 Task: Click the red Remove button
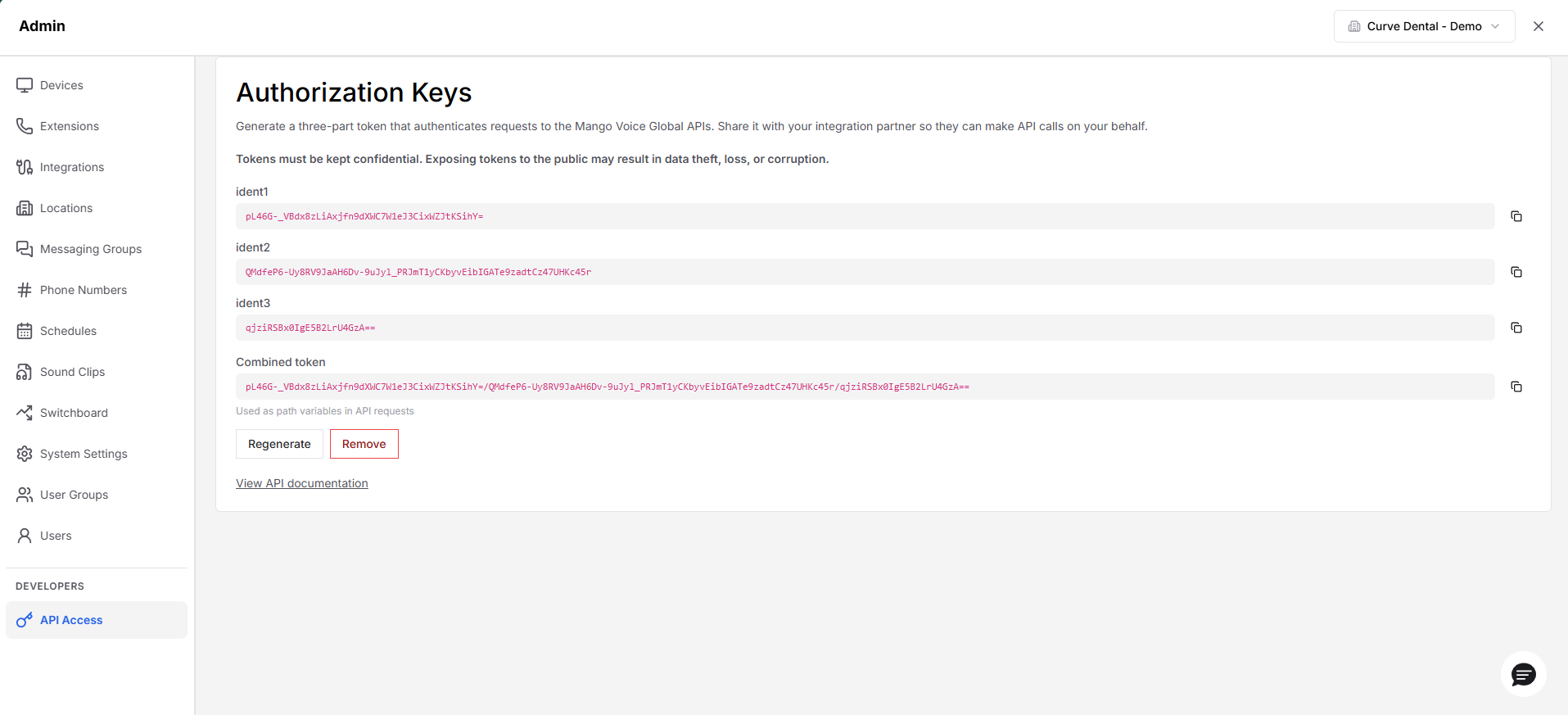[364, 444]
